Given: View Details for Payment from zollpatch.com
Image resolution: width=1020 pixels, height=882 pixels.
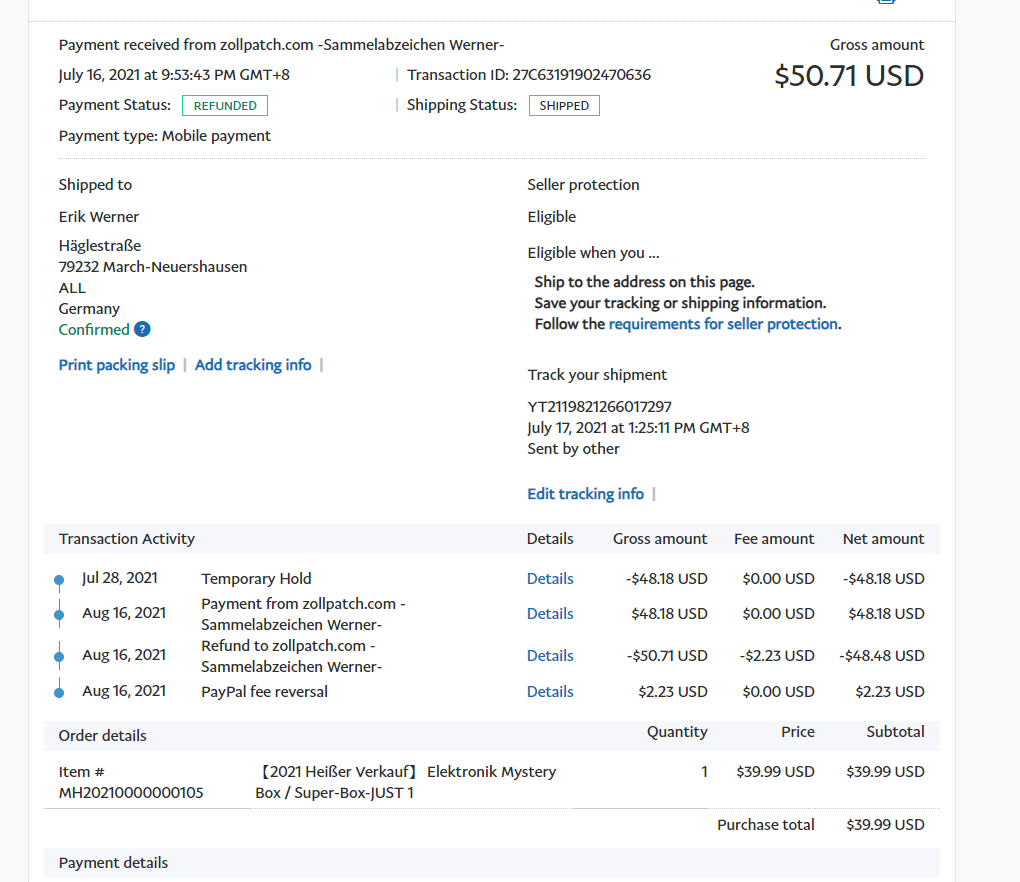Looking at the screenshot, I should pyautogui.click(x=550, y=614).
